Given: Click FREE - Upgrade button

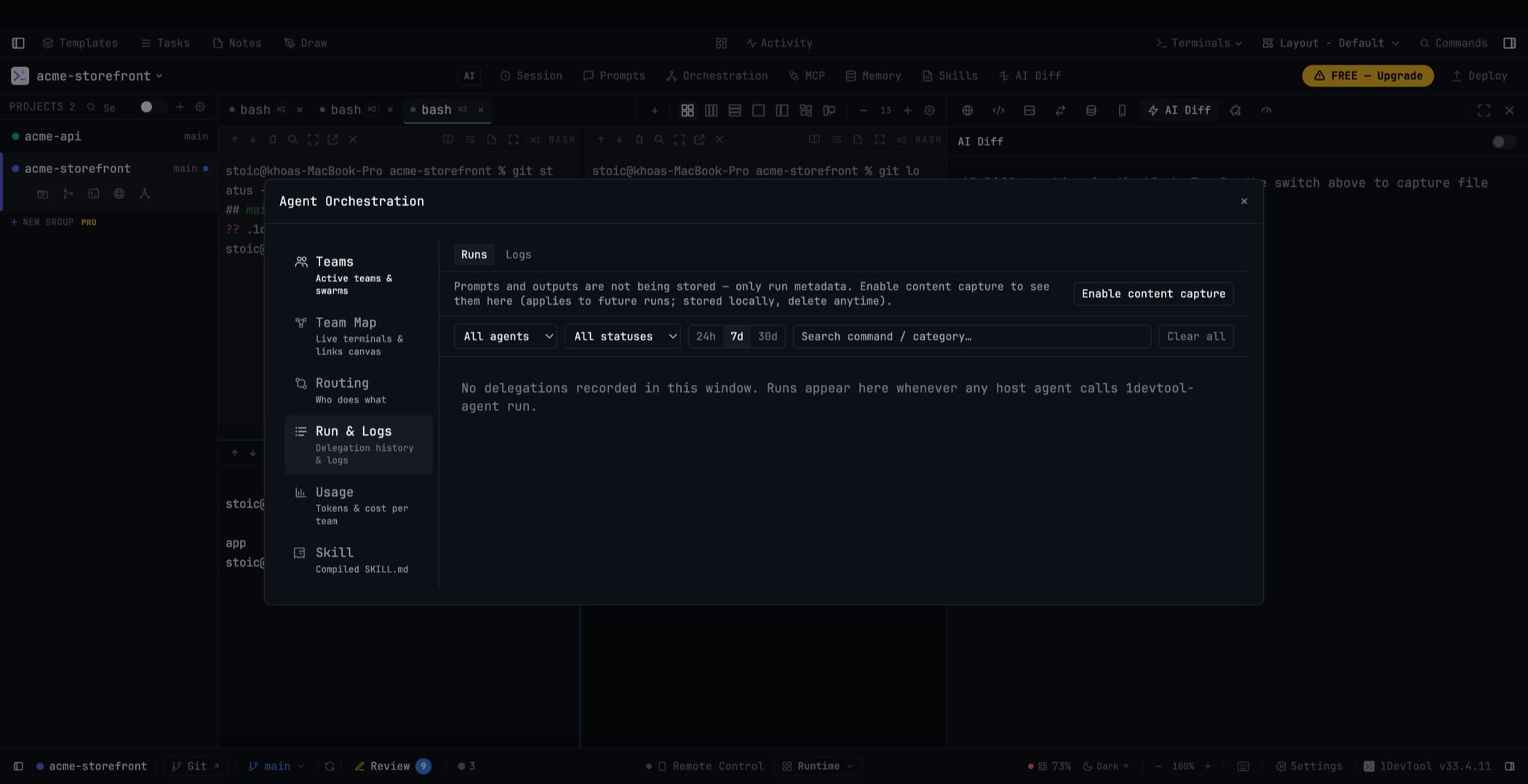Looking at the screenshot, I should pos(1368,76).
